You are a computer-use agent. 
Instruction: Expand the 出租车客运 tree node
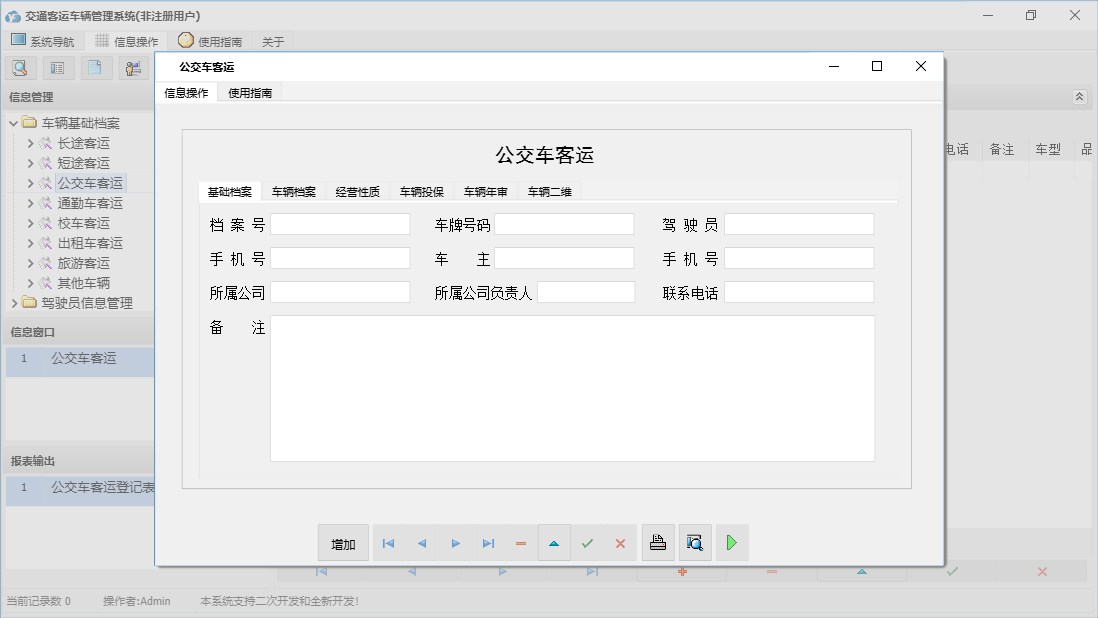tap(29, 242)
